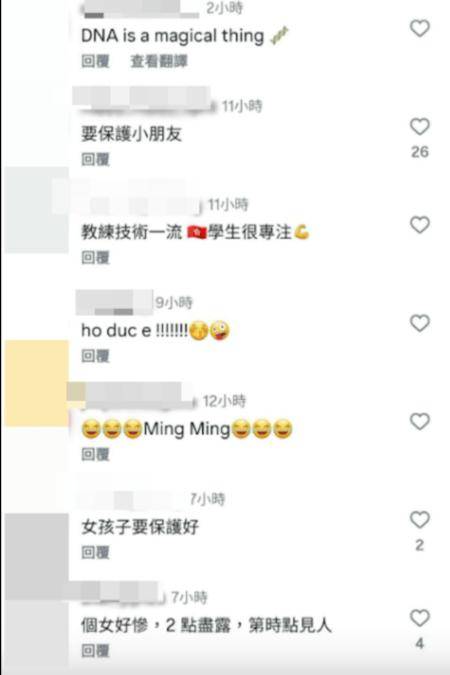Image resolution: width=450 pixels, height=675 pixels.
Task: Reply to the 個女好慘 comment
Action: pos(95,650)
